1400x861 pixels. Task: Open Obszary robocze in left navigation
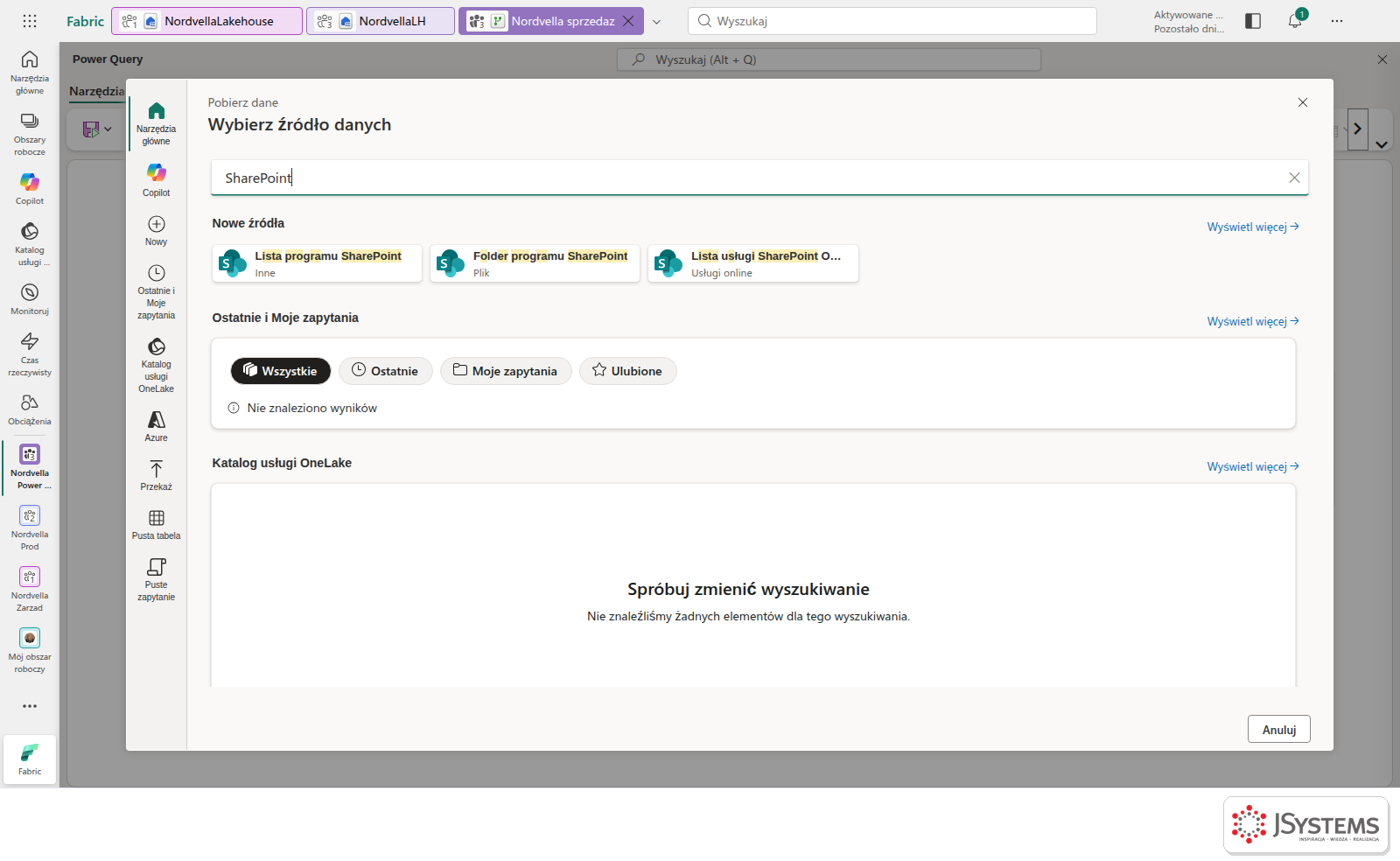[30, 134]
